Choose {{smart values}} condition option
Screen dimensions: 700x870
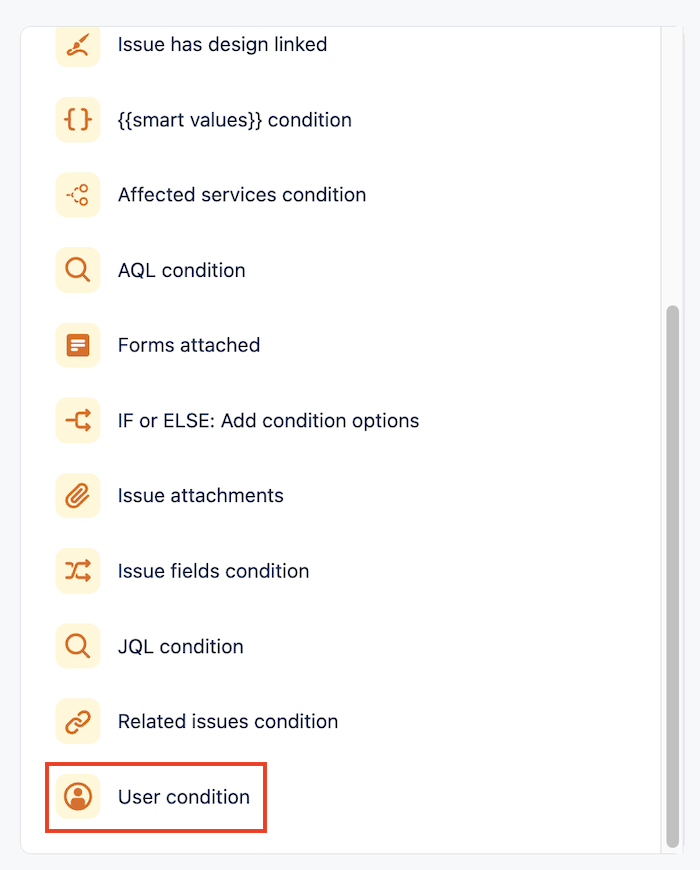(234, 120)
